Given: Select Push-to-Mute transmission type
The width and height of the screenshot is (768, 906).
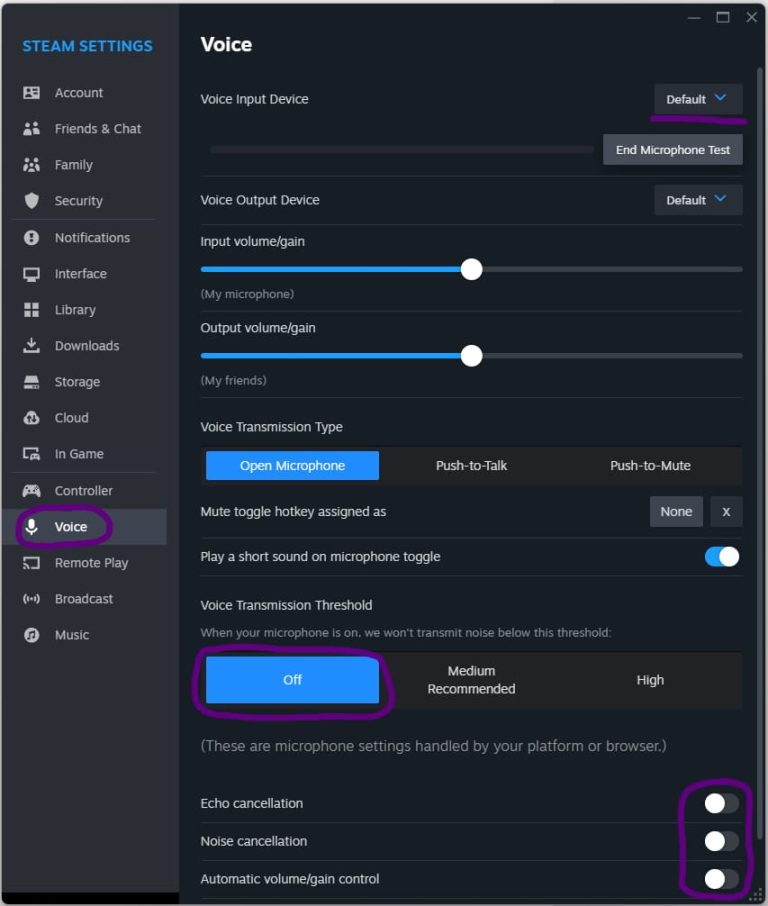Looking at the screenshot, I should point(650,466).
